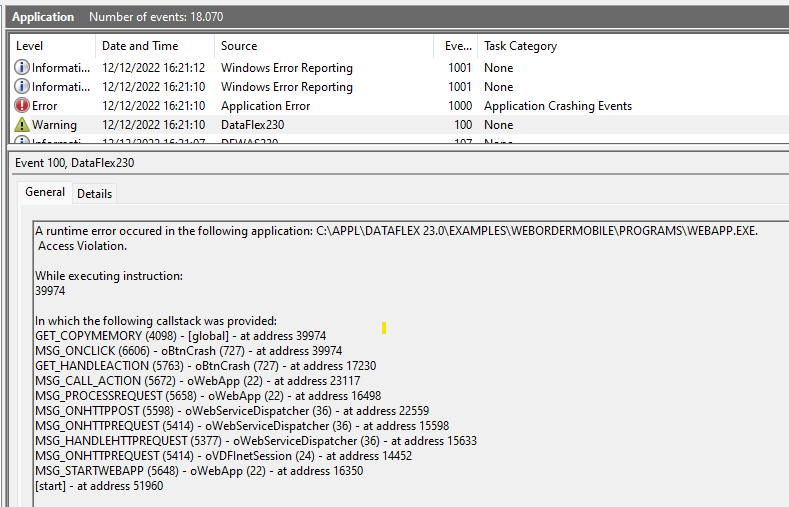789x507 pixels.
Task: Click the MSG_CALL_ACTION (5672) callstack line
Action: [198, 381]
